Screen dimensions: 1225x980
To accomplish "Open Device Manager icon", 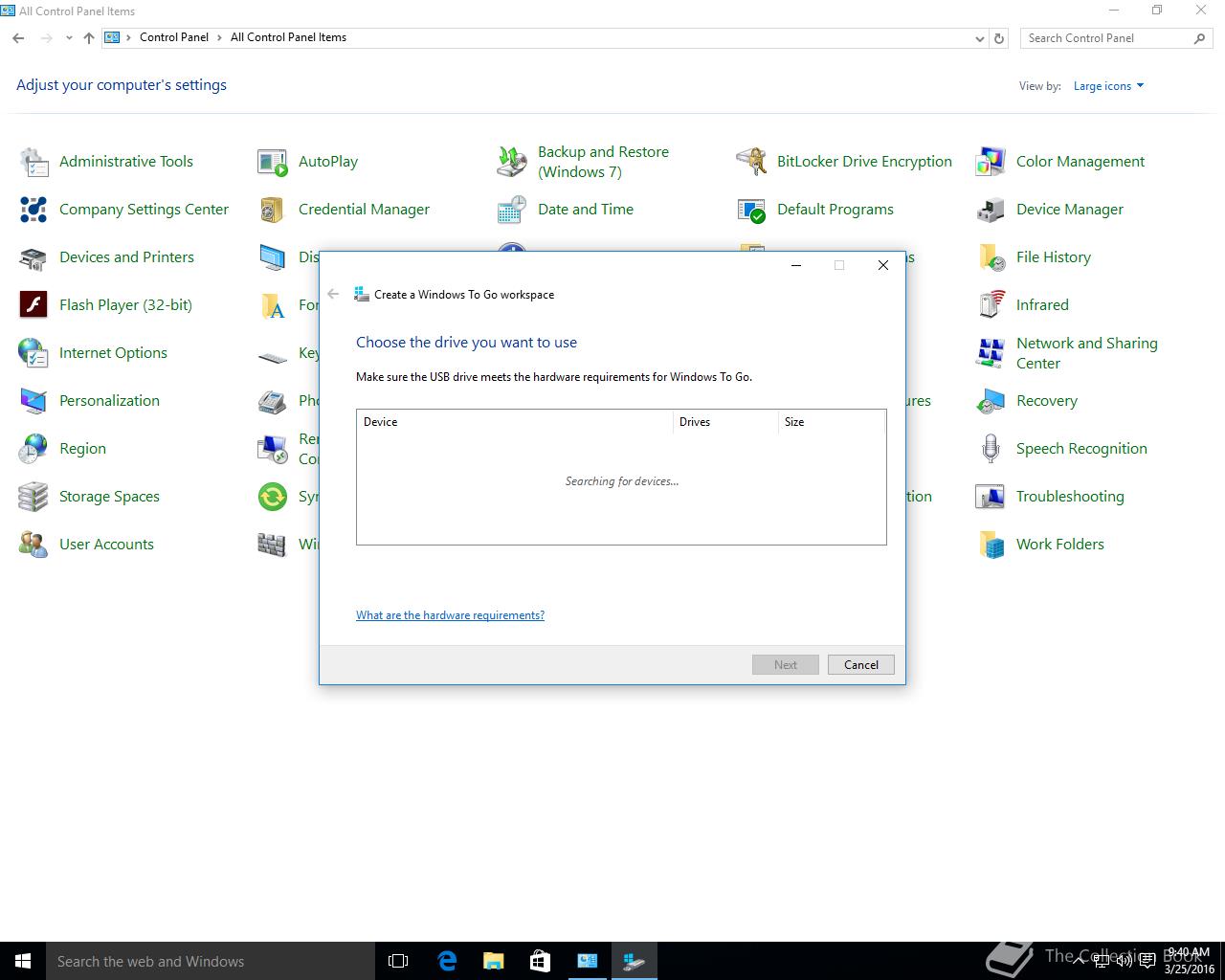I will pos(991,210).
